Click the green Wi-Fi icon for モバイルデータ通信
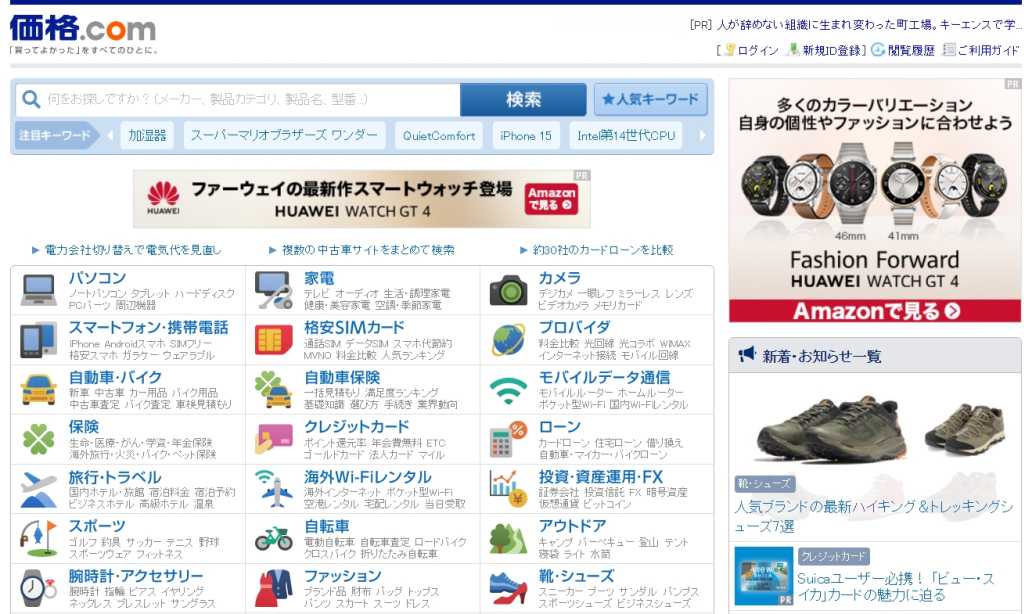Screen dimensions: 1024x614 coord(508,389)
